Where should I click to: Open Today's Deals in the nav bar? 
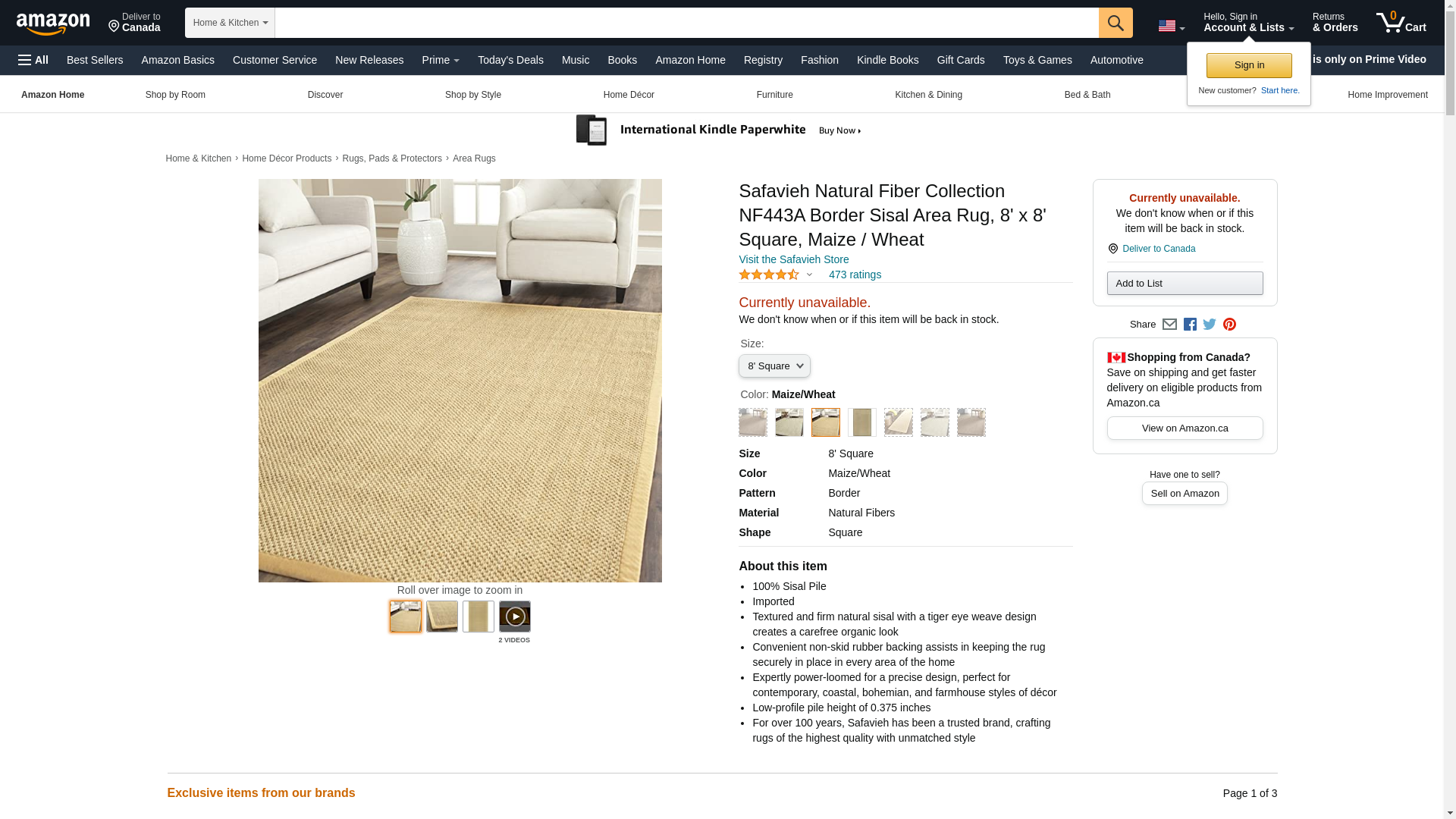click(510, 60)
